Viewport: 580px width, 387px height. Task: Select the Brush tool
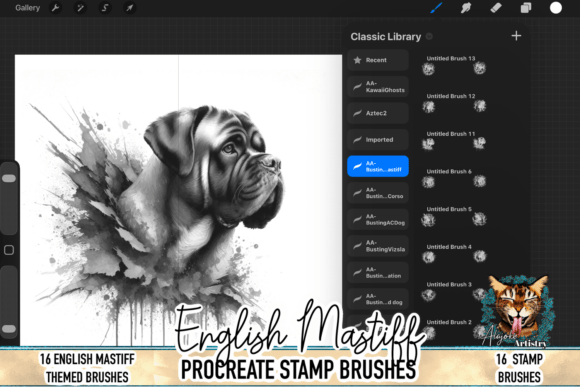coord(437,8)
